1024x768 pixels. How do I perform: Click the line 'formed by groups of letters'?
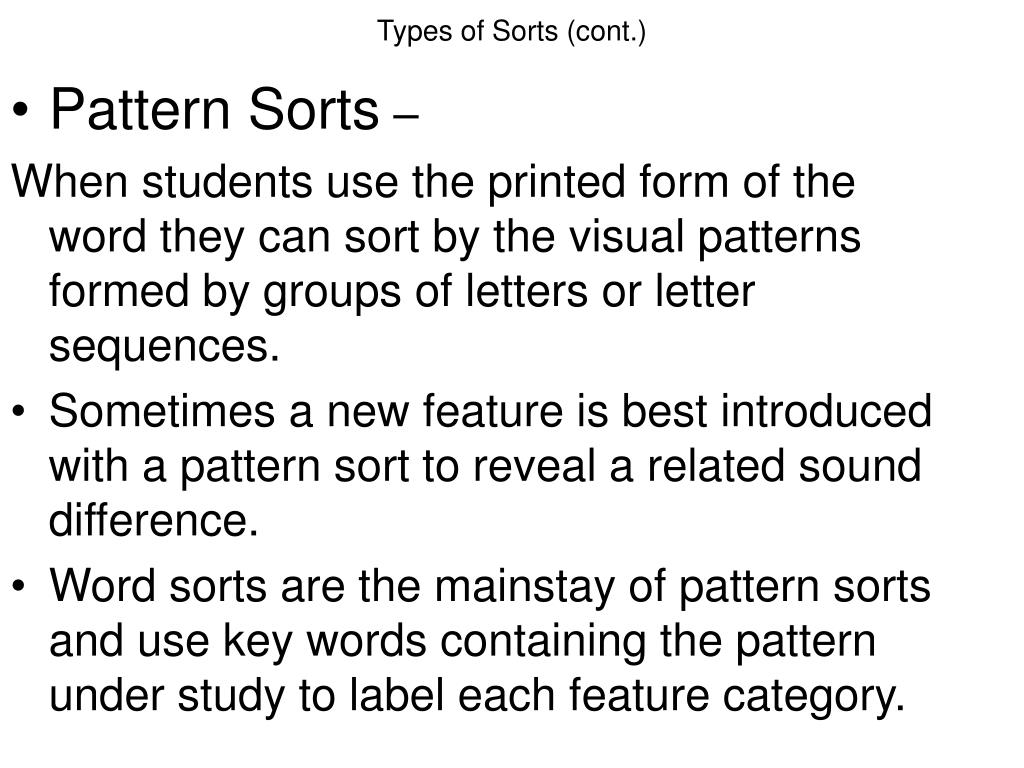[402, 291]
